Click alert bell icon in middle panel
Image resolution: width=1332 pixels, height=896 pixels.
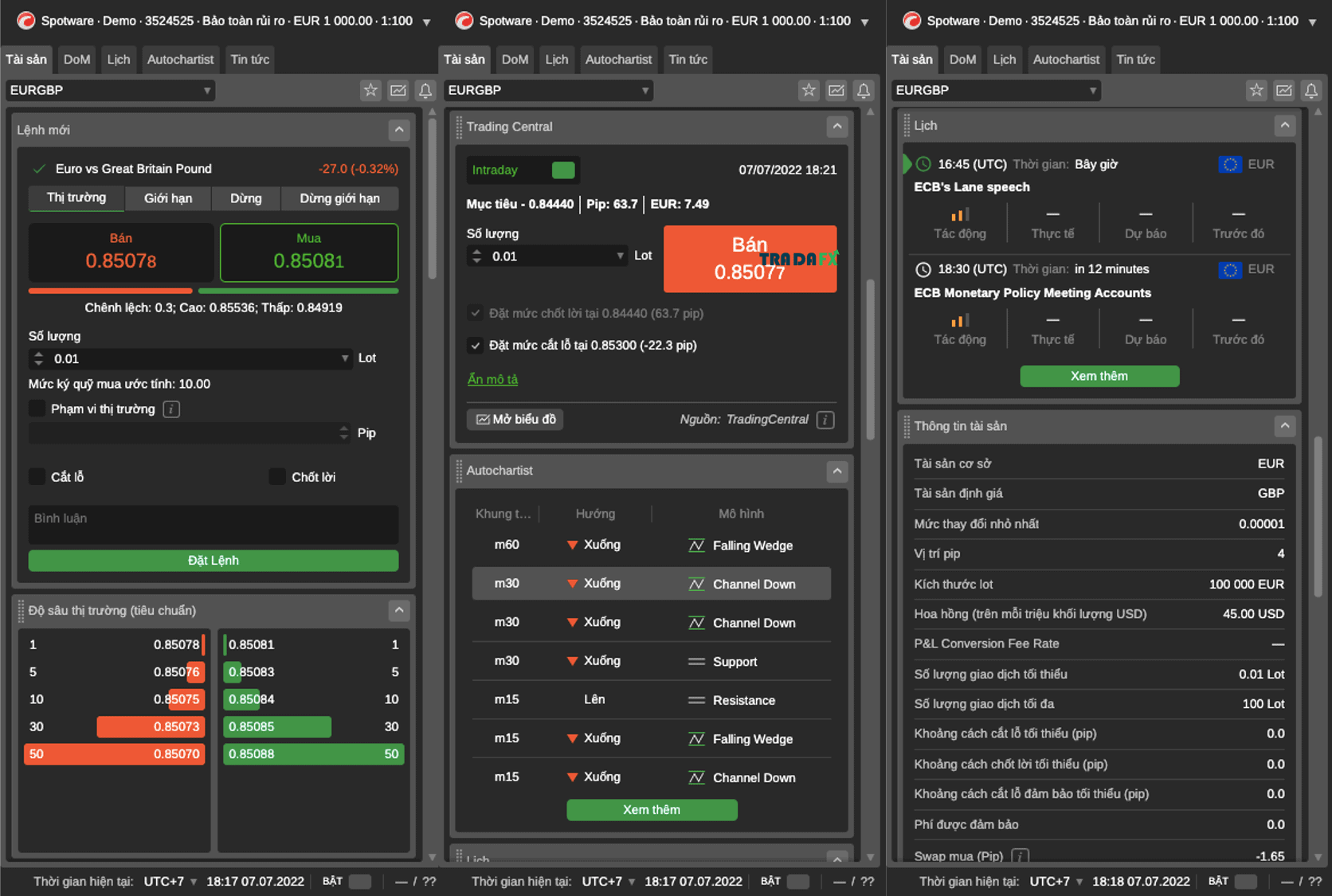tap(864, 91)
